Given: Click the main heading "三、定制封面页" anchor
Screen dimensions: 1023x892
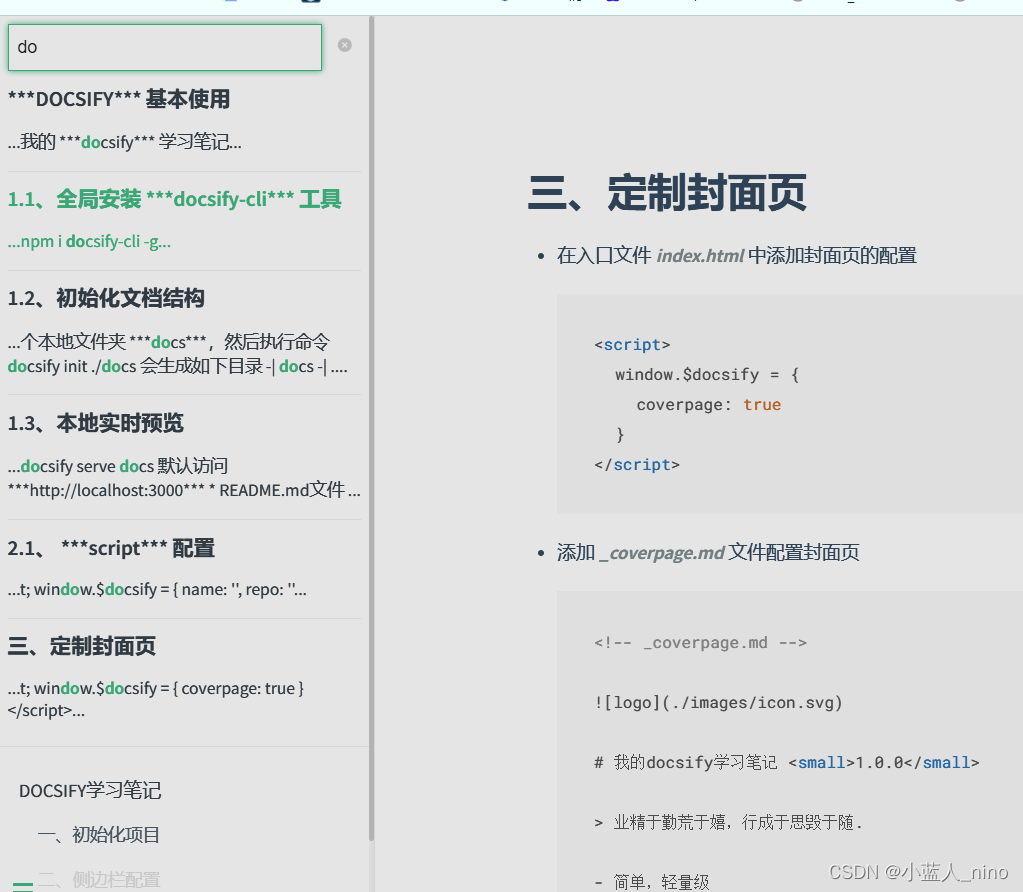Looking at the screenshot, I should [668, 196].
